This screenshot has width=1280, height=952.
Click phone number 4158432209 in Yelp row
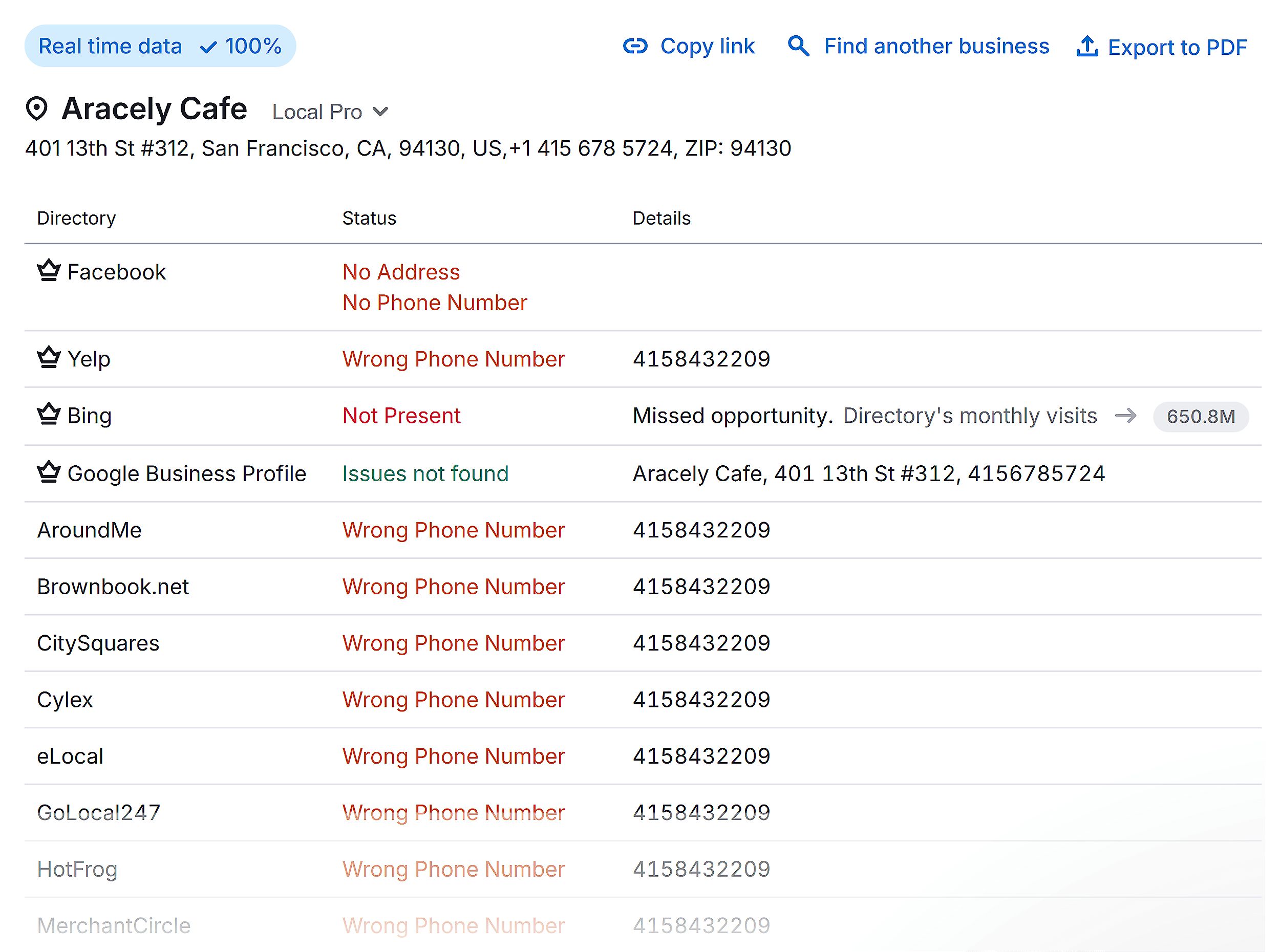[701, 359]
